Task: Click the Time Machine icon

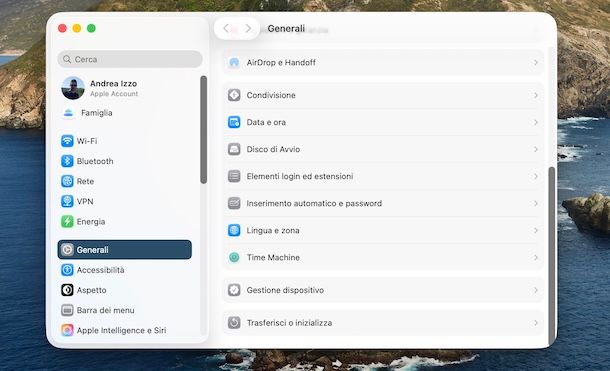Action: 234,257
